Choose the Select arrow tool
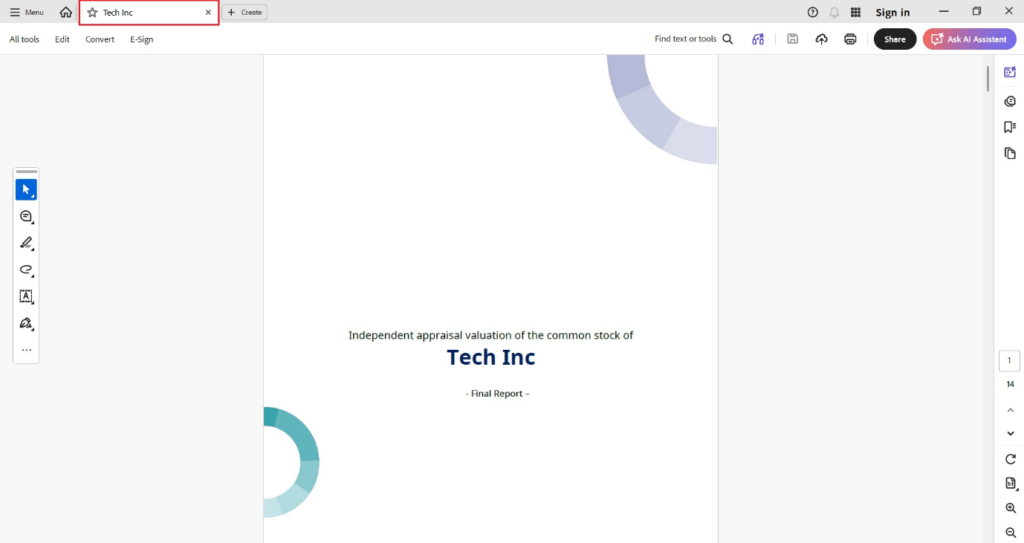 [26, 189]
